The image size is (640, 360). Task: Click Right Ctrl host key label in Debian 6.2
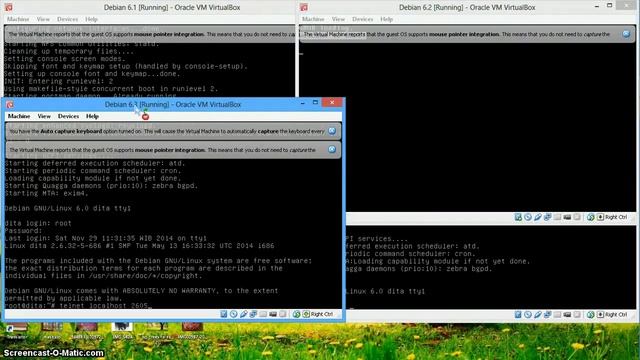[x=616, y=217]
